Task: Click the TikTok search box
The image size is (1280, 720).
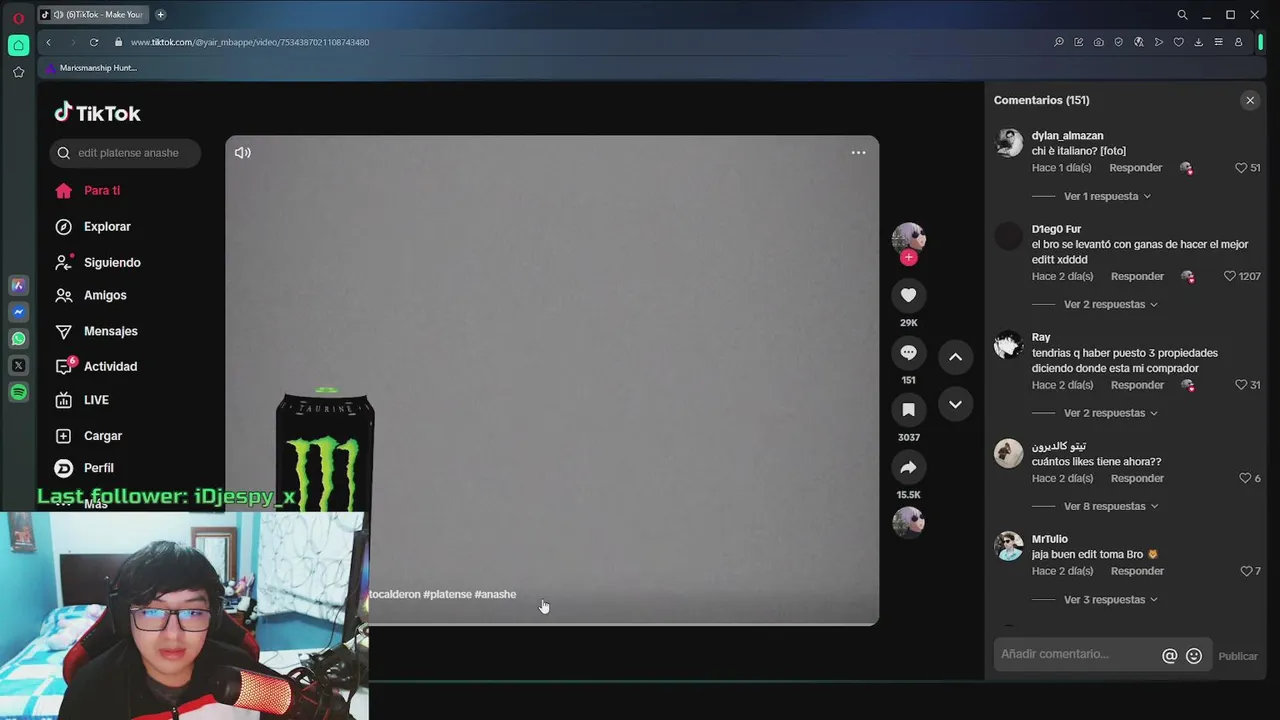Action: (x=125, y=153)
